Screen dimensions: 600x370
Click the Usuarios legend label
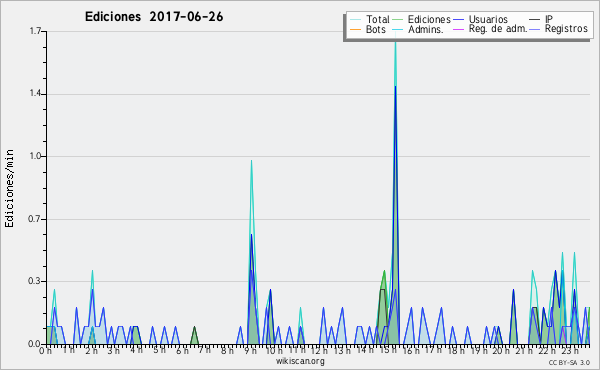pyautogui.click(x=488, y=19)
